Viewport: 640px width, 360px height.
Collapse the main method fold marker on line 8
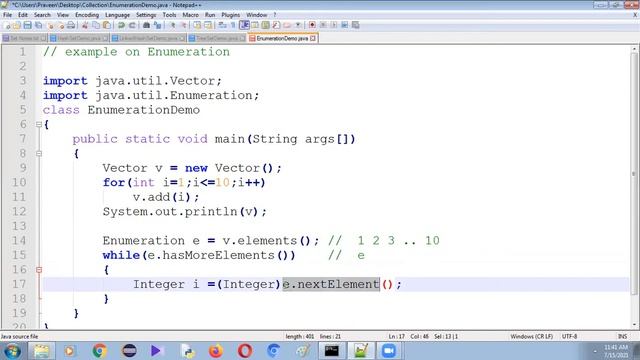(39, 153)
